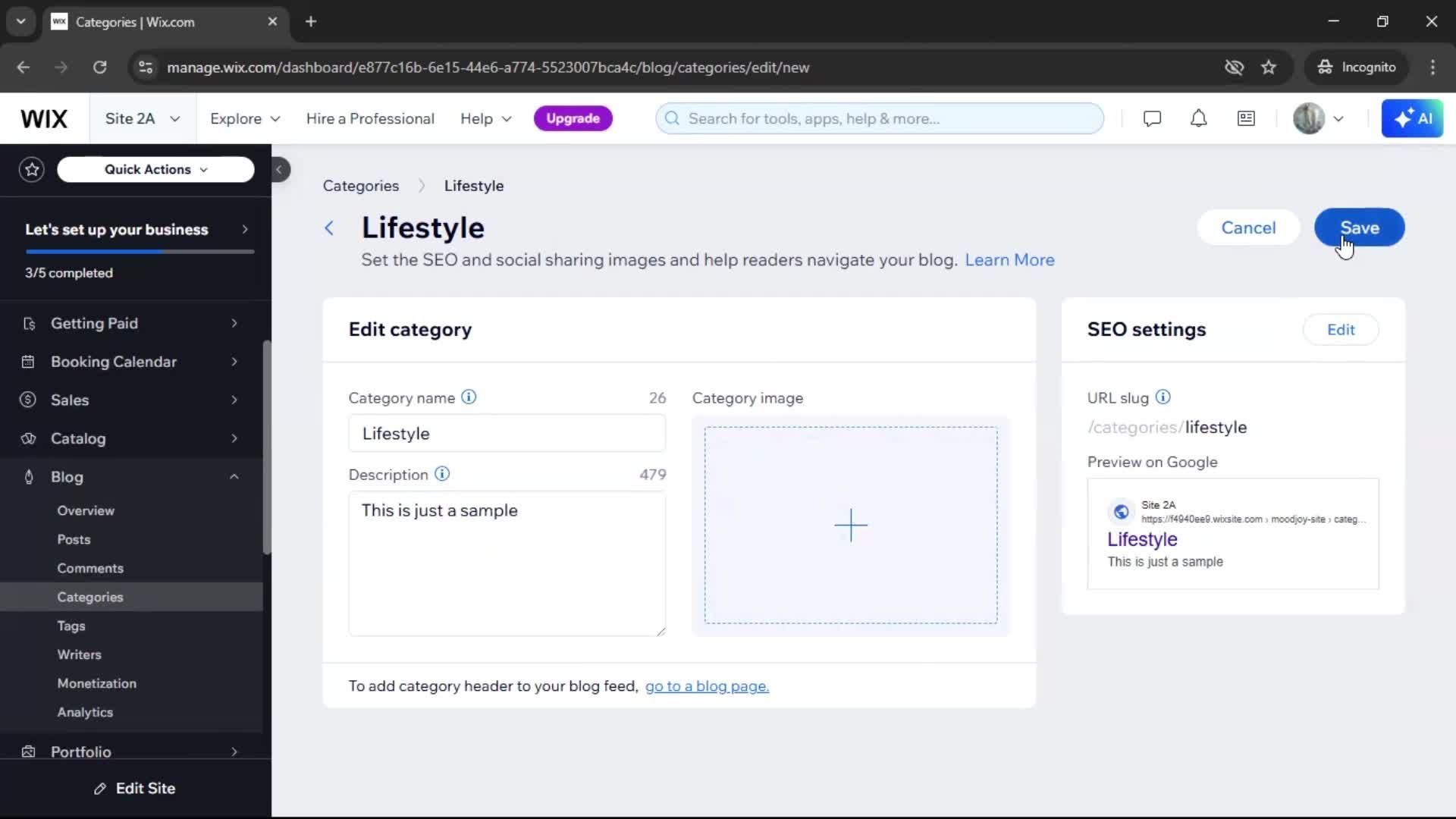Click the URL slug info icon
Image resolution: width=1456 pixels, height=819 pixels.
(x=1163, y=397)
